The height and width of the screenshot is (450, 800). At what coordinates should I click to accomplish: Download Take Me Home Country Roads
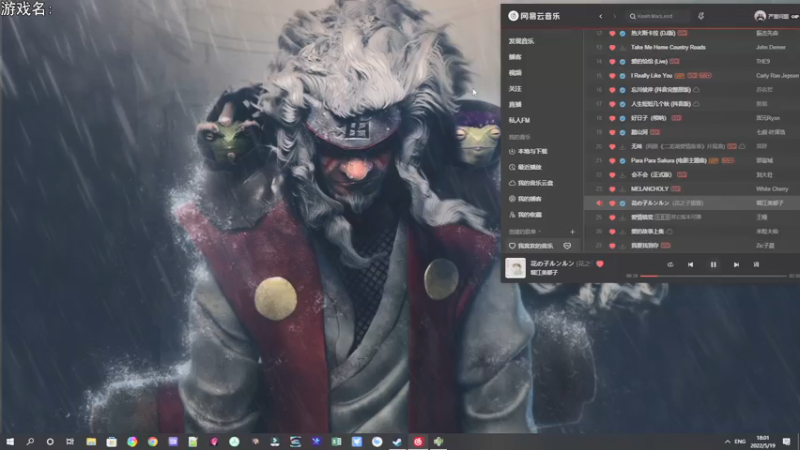(622, 47)
